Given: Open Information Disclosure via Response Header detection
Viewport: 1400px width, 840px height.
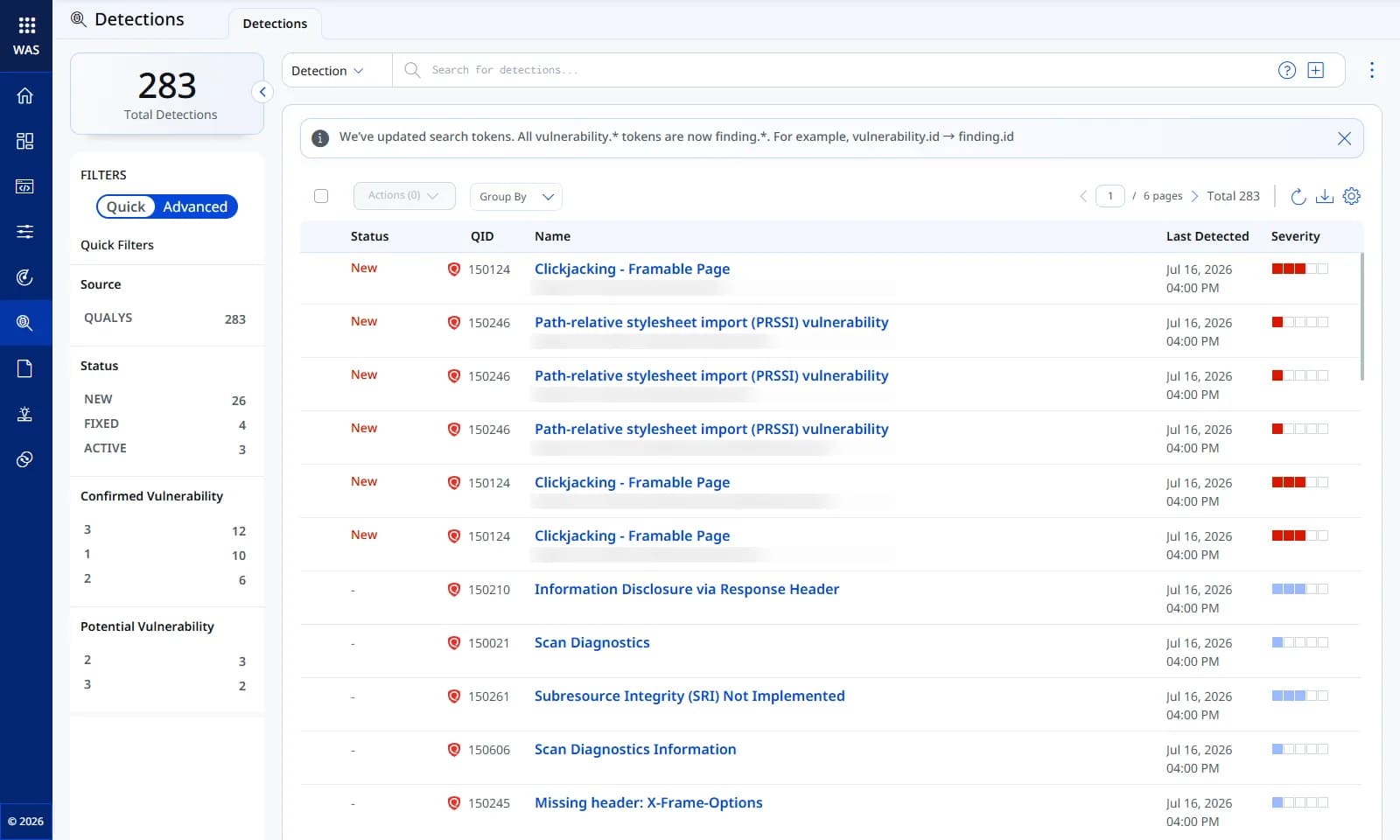Looking at the screenshot, I should click(687, 590).
